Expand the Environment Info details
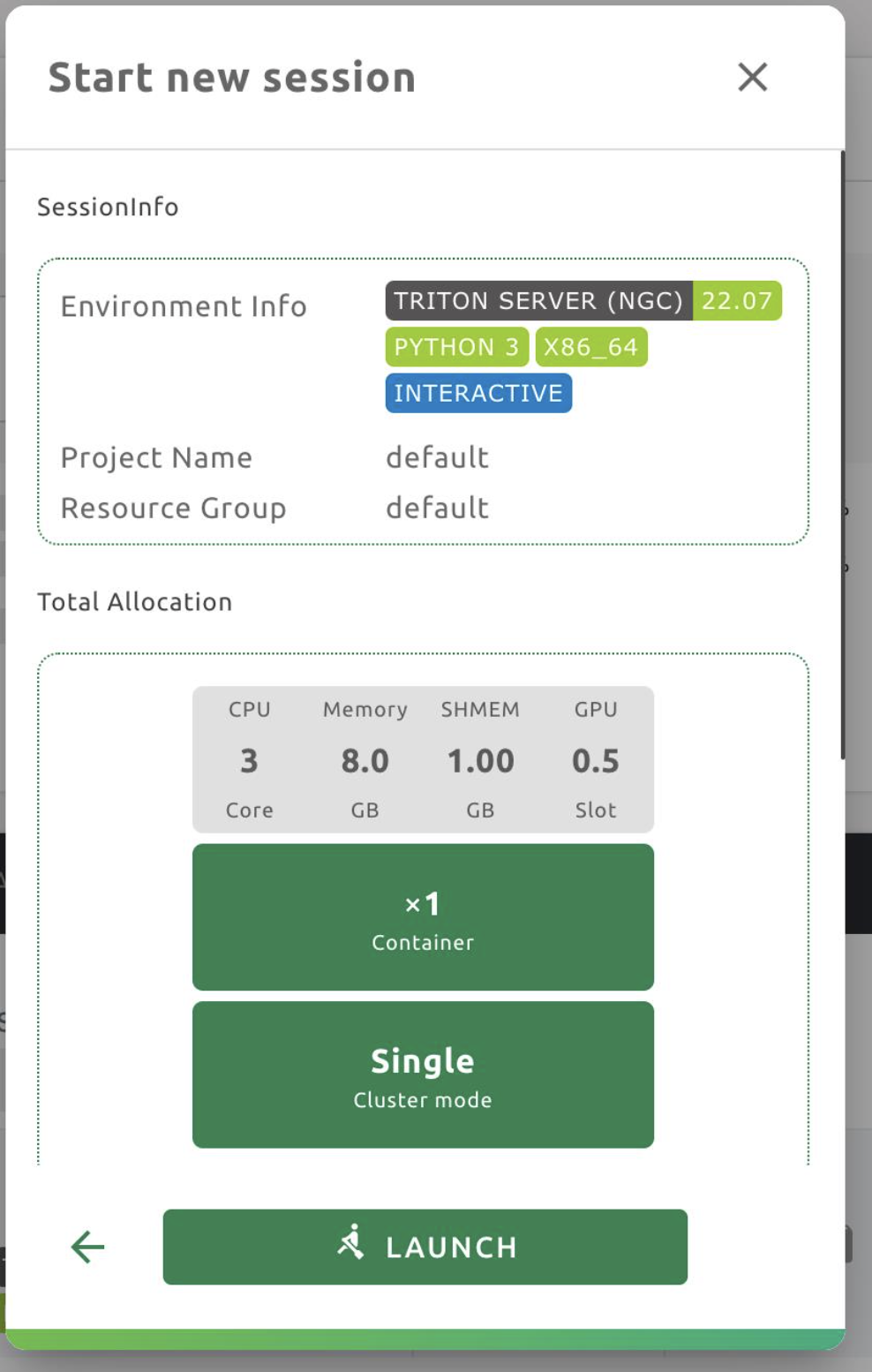The image size is (872, 1372). [184, 306]
